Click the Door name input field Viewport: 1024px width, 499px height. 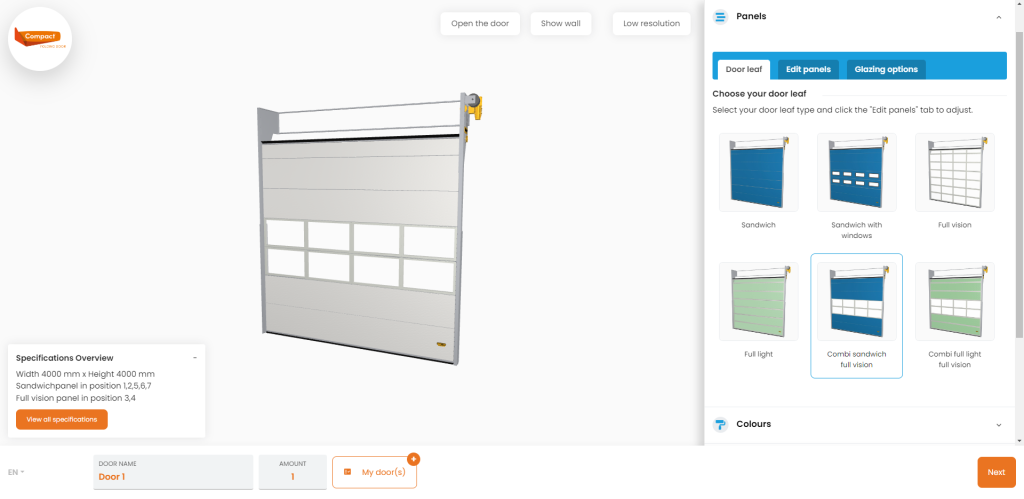[x=173, y=472]
